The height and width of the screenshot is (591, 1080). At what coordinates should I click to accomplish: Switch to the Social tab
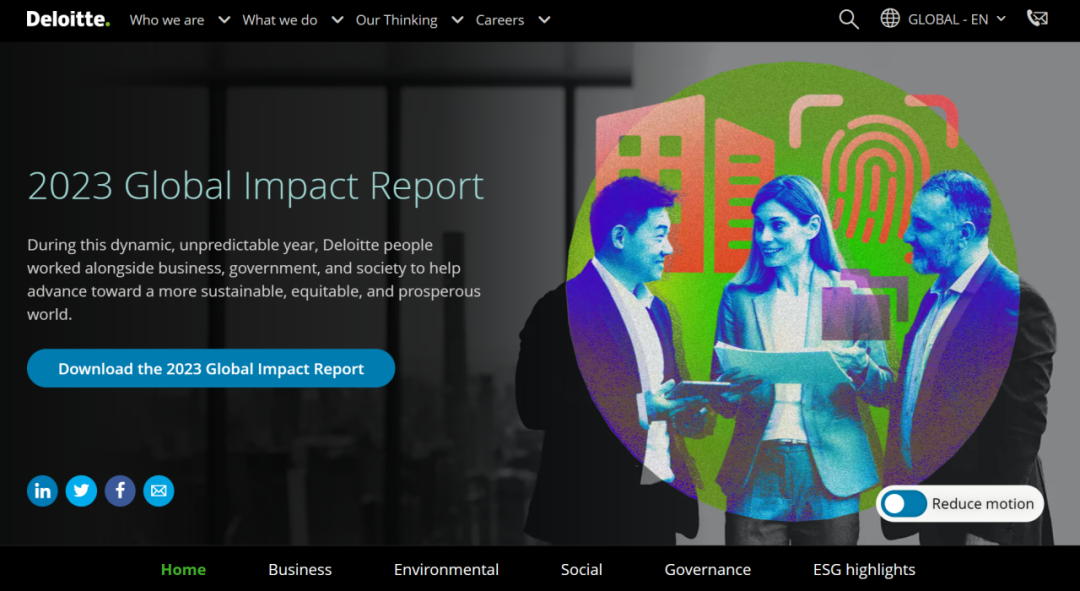pyautogui.click(x=581, y=570)
